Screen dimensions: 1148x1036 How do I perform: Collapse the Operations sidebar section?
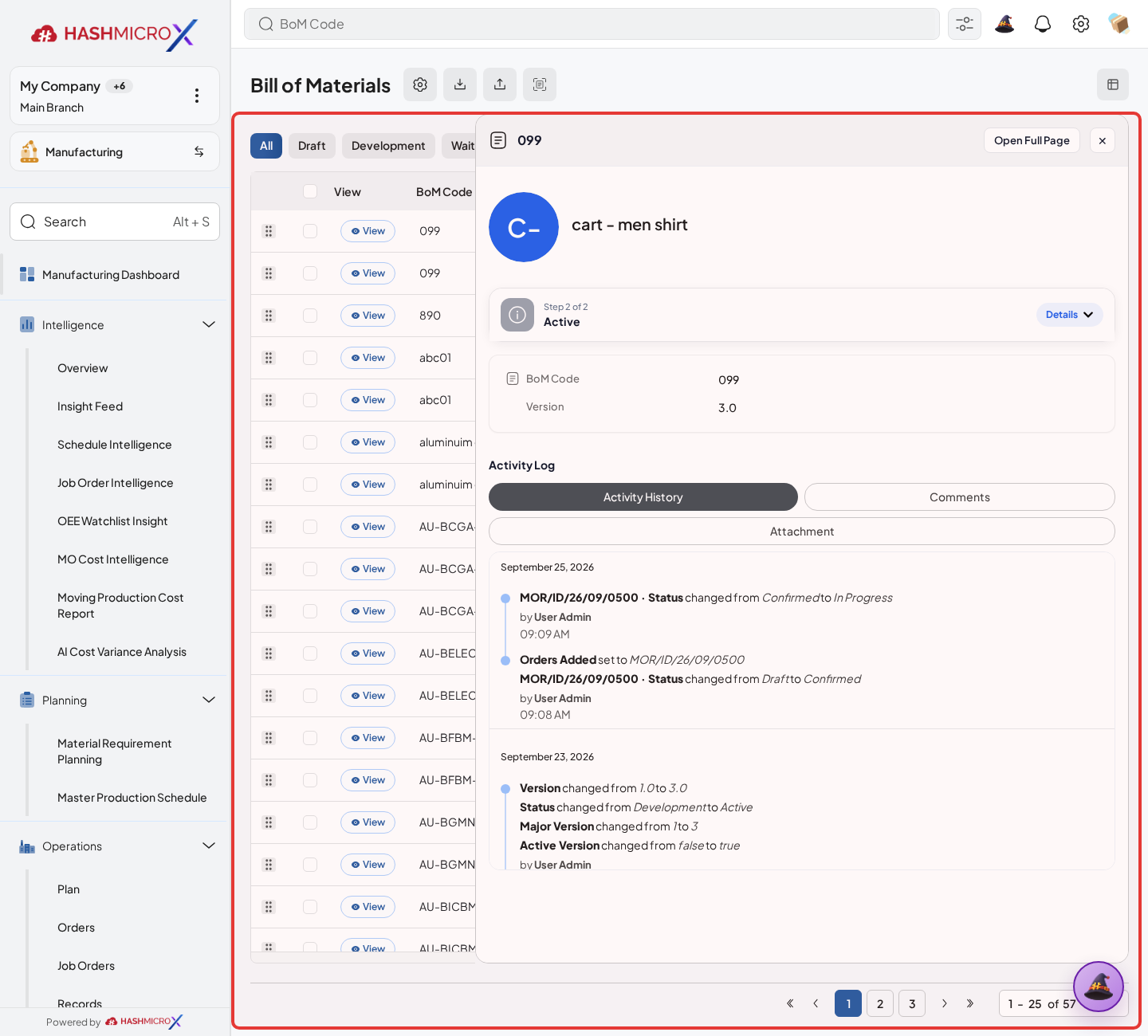coord(209,846)
